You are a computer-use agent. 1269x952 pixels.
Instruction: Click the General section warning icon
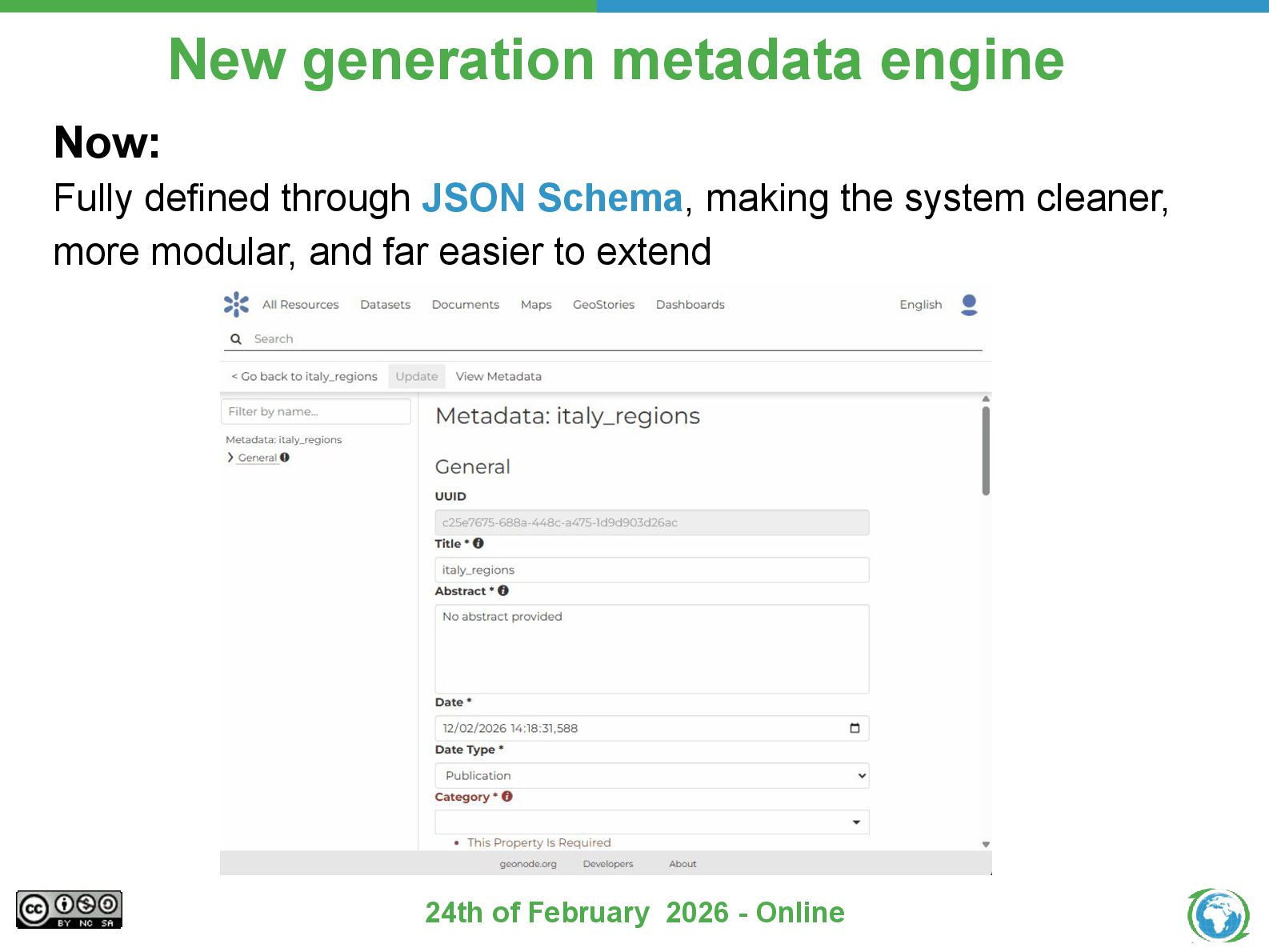click(x=285, y=458)
